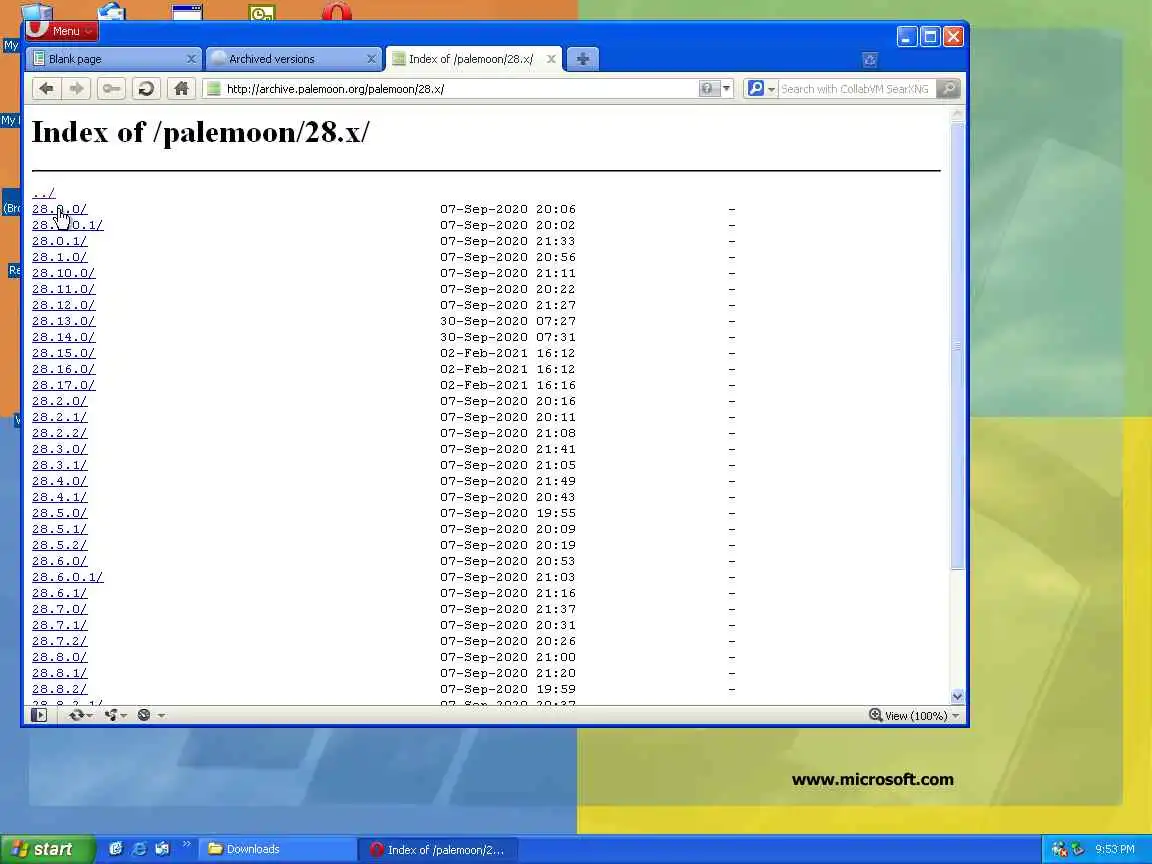1152x864 pixels.
Task: Click the scrollbar down arrow
Action: [x=957, y=696]
